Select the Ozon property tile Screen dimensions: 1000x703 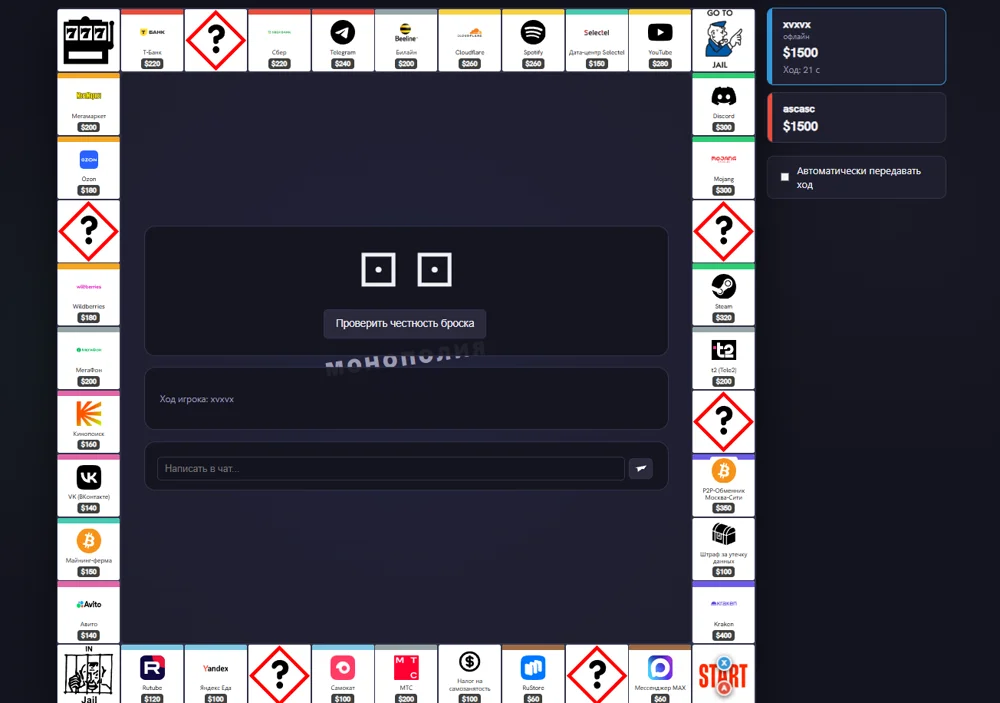[x=89, y=167]
